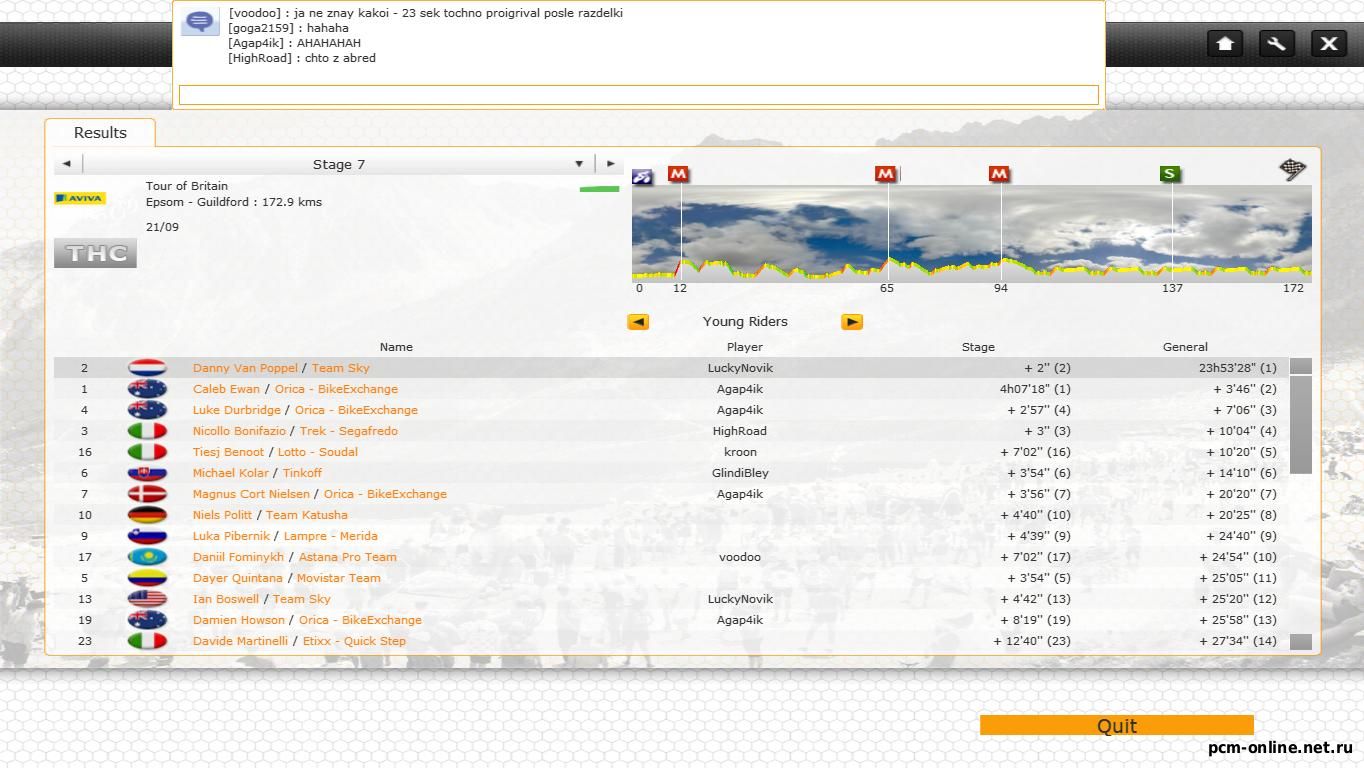The height and width of the screenshot is (768, 1364).
Task: Sort by the General column header
Action: pyautogui.click(x=1185, y=347)
